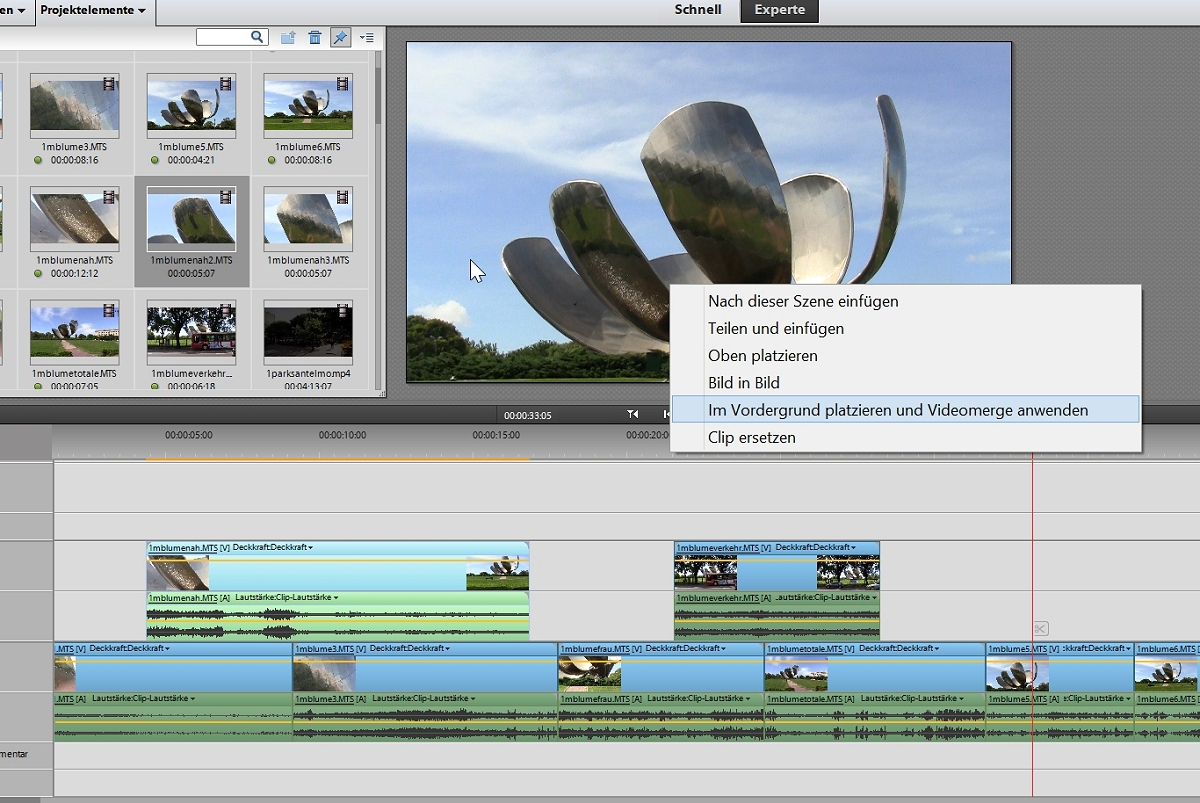The height and width of the screenshot is (803, 1200).
Task: Select 'Bild in Bild' option
Action: click(744, 382)
